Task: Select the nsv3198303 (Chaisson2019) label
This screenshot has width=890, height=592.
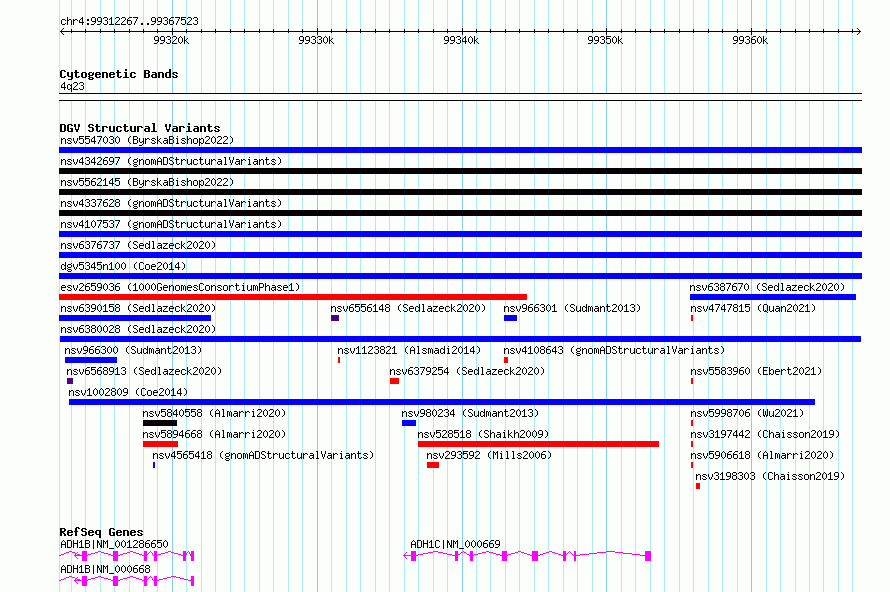Action: [770, 476]
